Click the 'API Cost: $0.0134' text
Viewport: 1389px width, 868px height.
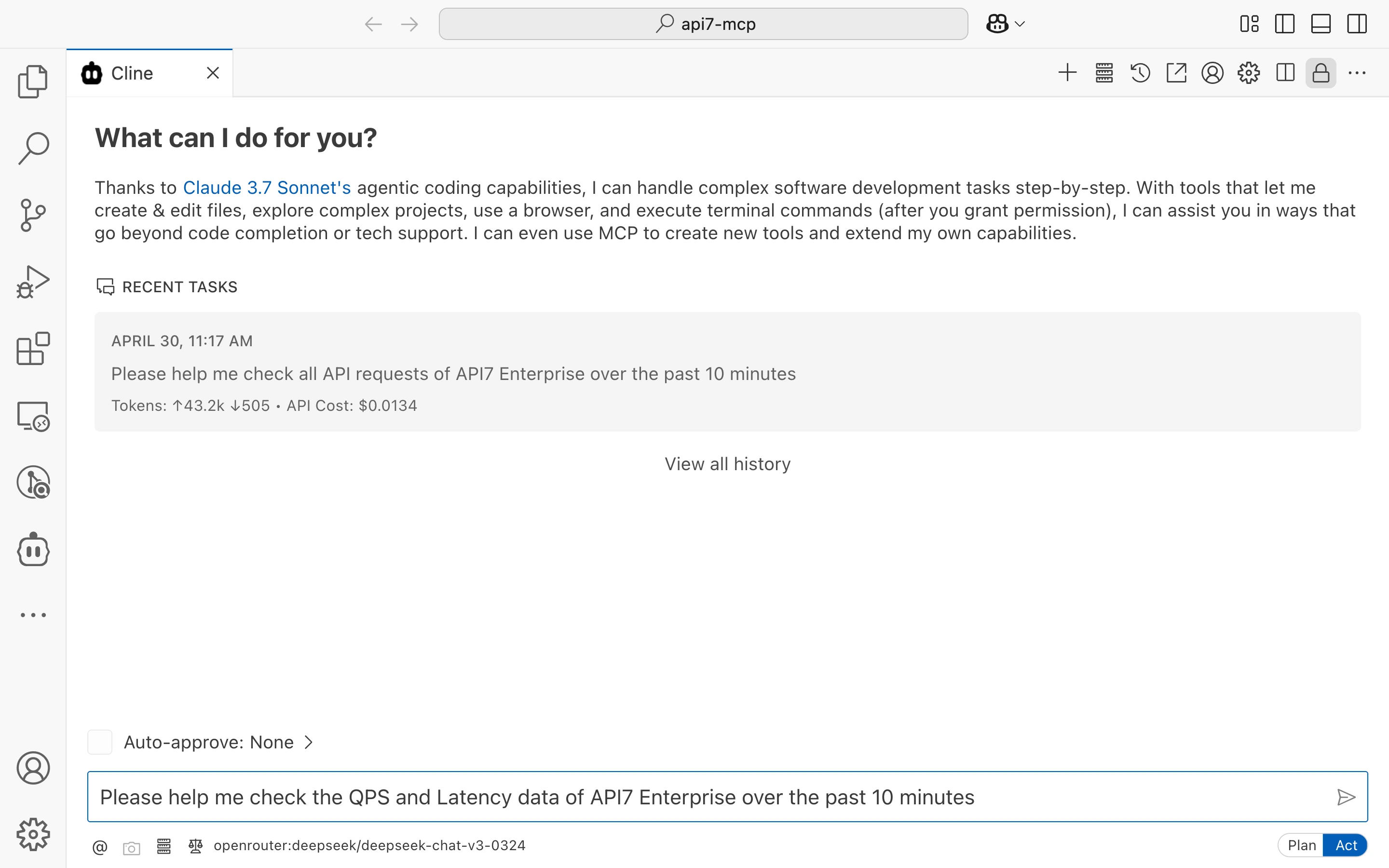(352, 406)
